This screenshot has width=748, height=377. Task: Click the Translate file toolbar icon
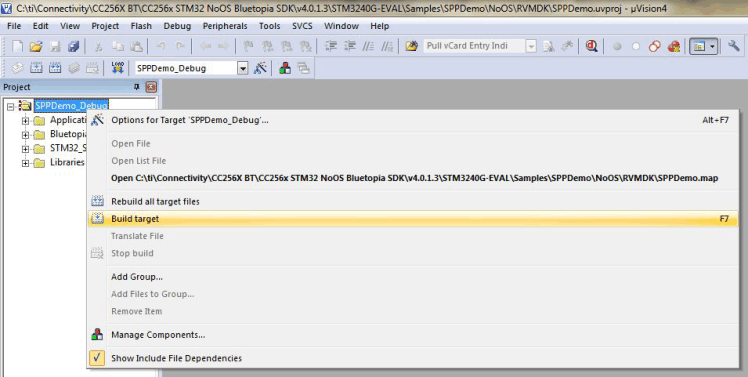pyautogui.click(x=18, y=68)
